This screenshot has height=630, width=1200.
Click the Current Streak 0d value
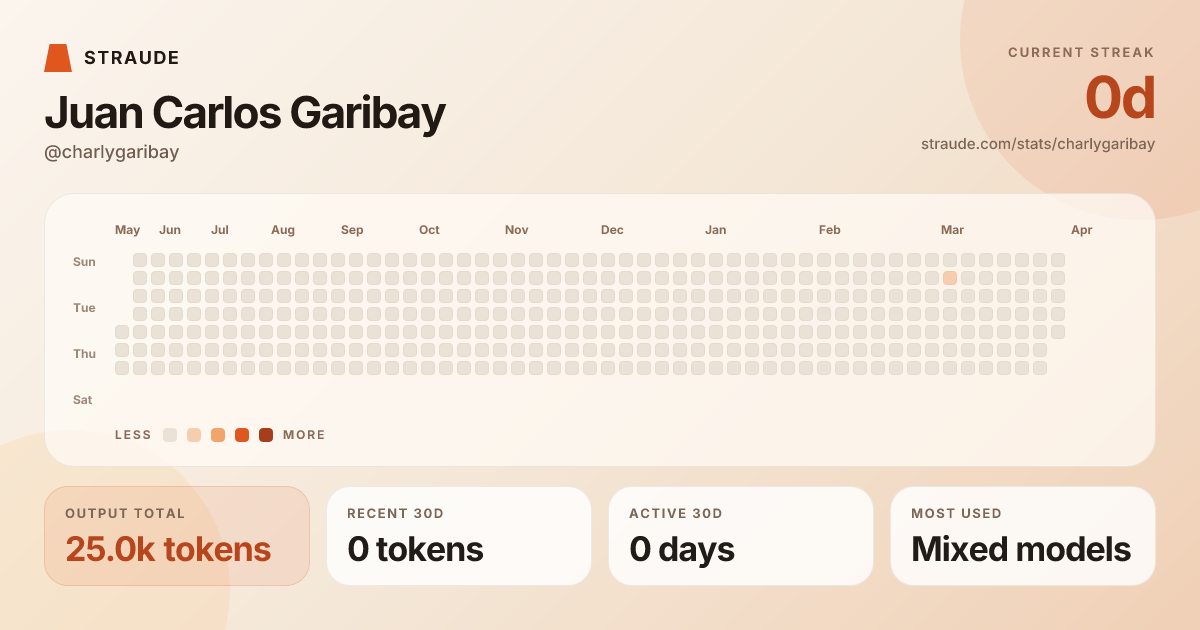(1120, 99)
